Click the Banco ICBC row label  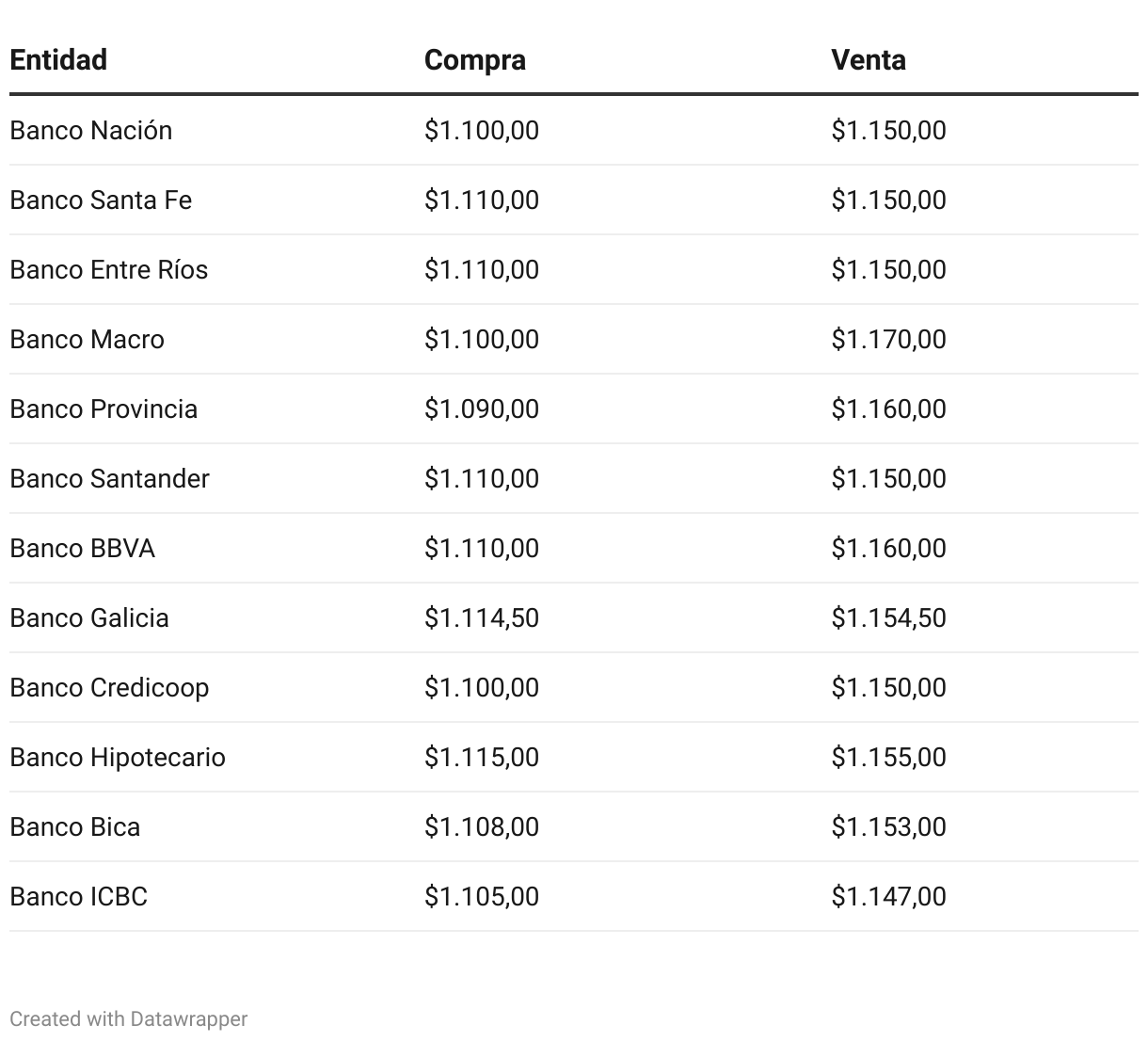point(78,896)
